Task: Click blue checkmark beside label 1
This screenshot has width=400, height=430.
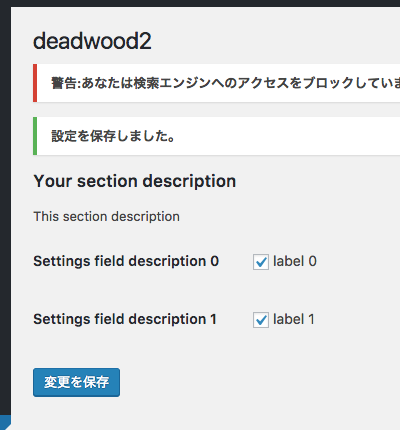Action: [x=261, y=320]
